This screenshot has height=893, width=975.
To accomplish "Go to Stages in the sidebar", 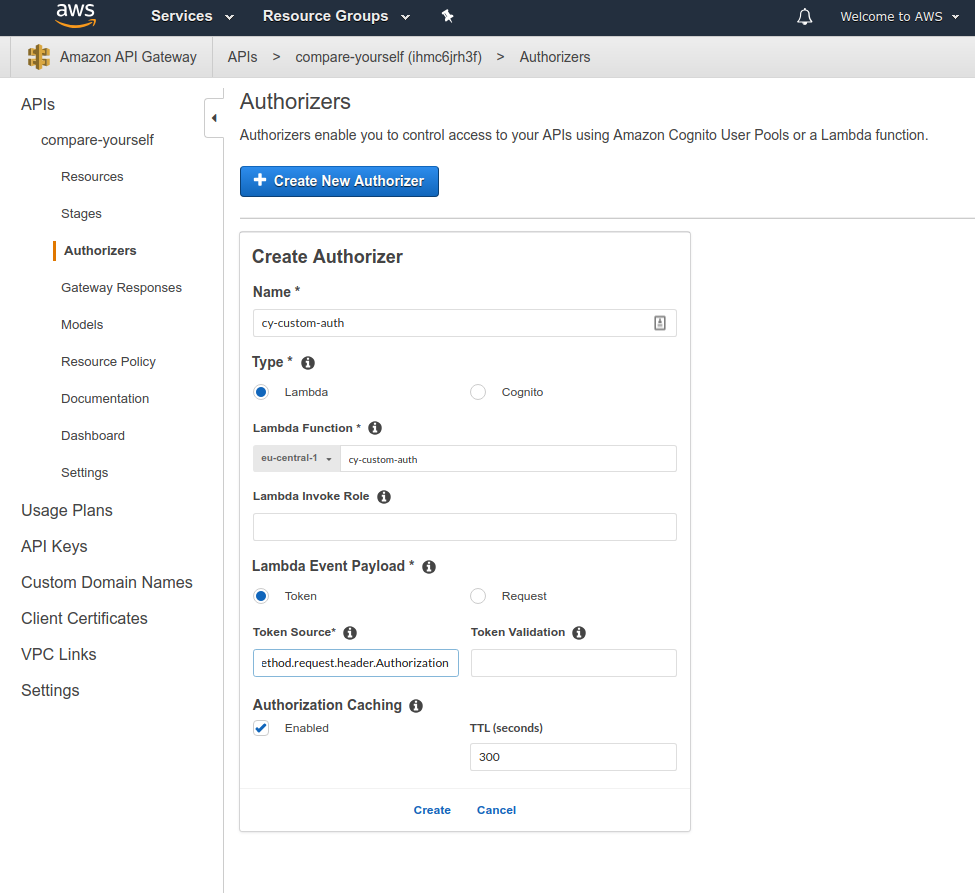I will tap(81, 214).
